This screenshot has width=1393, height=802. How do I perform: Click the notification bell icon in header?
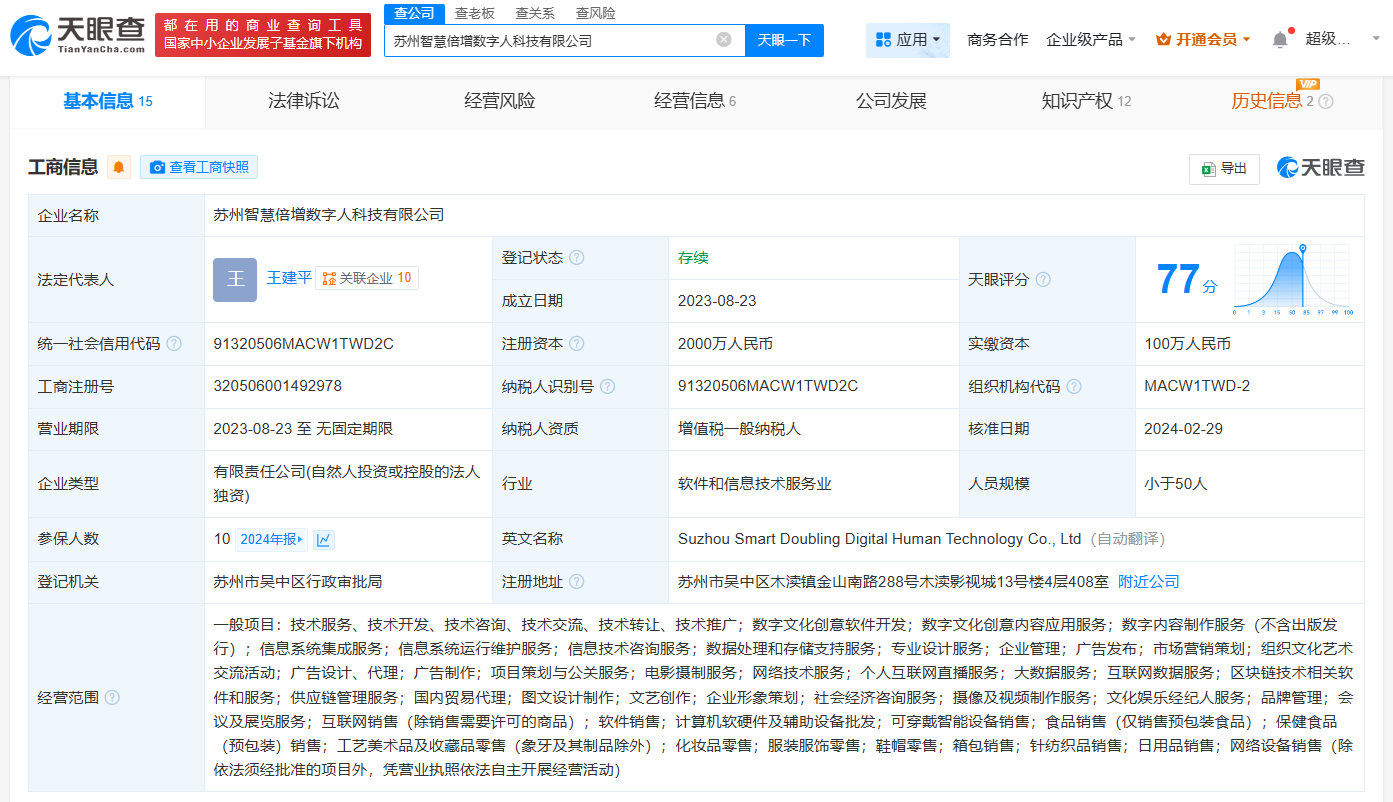(x=1280, y=40)
